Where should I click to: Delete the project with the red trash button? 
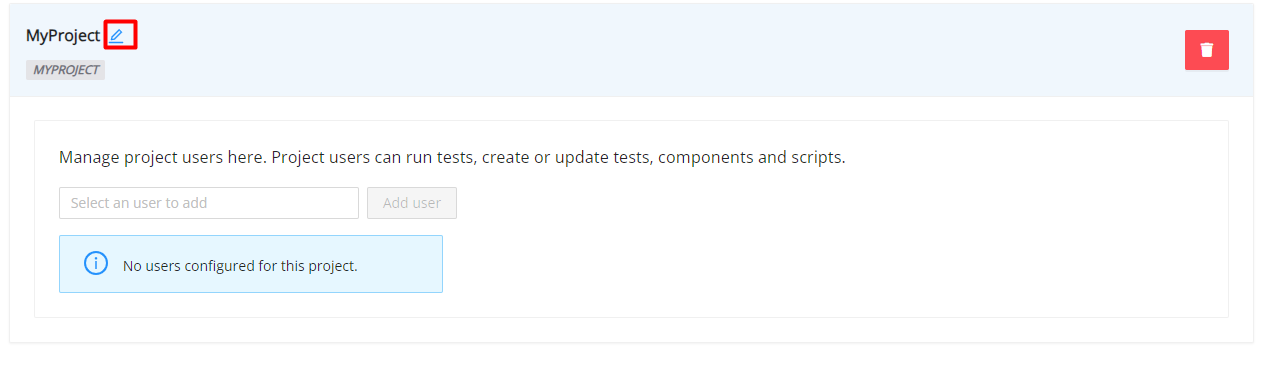click(1206, 50)
